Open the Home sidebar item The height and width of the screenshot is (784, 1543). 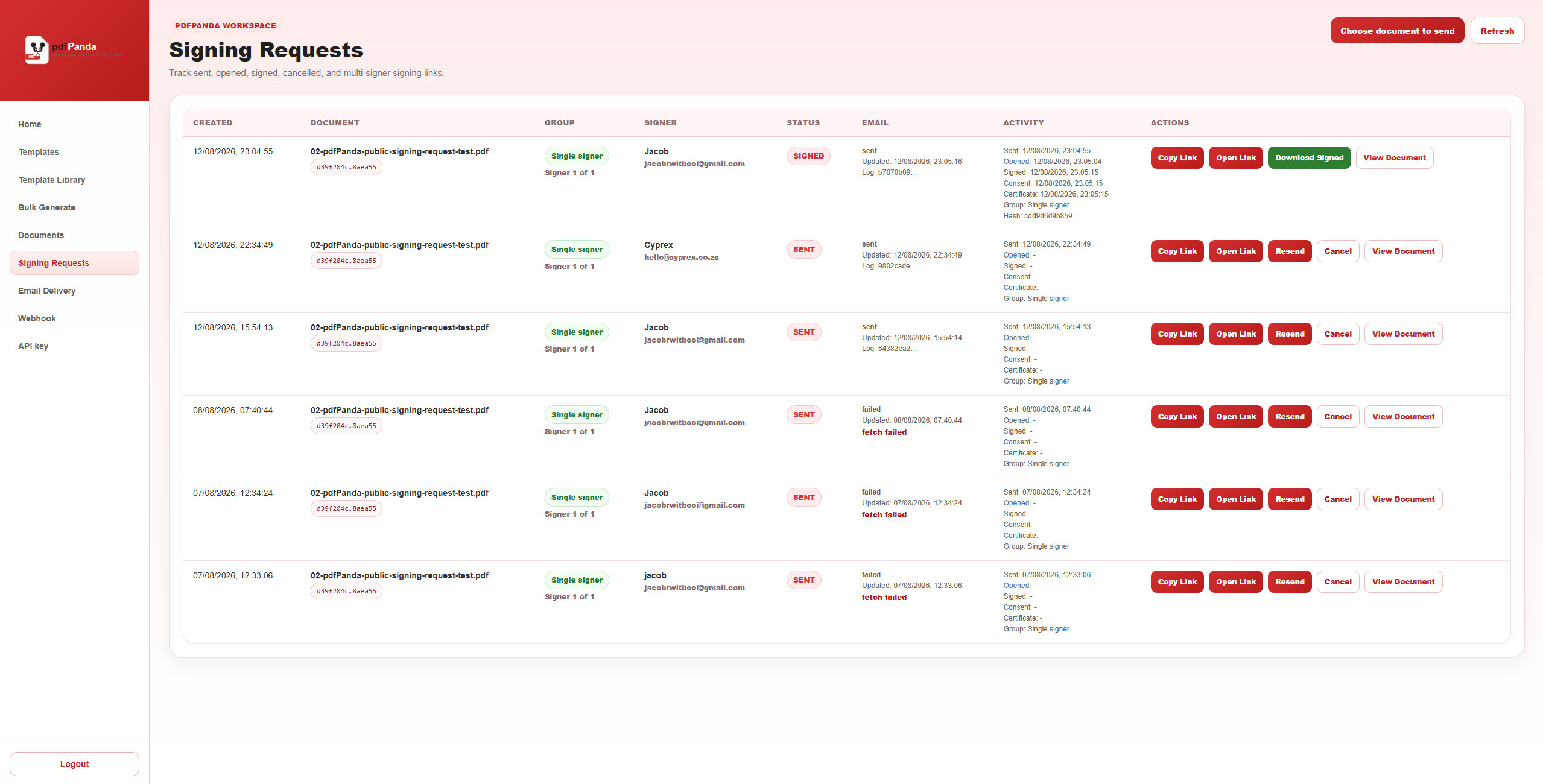point(74,124)
